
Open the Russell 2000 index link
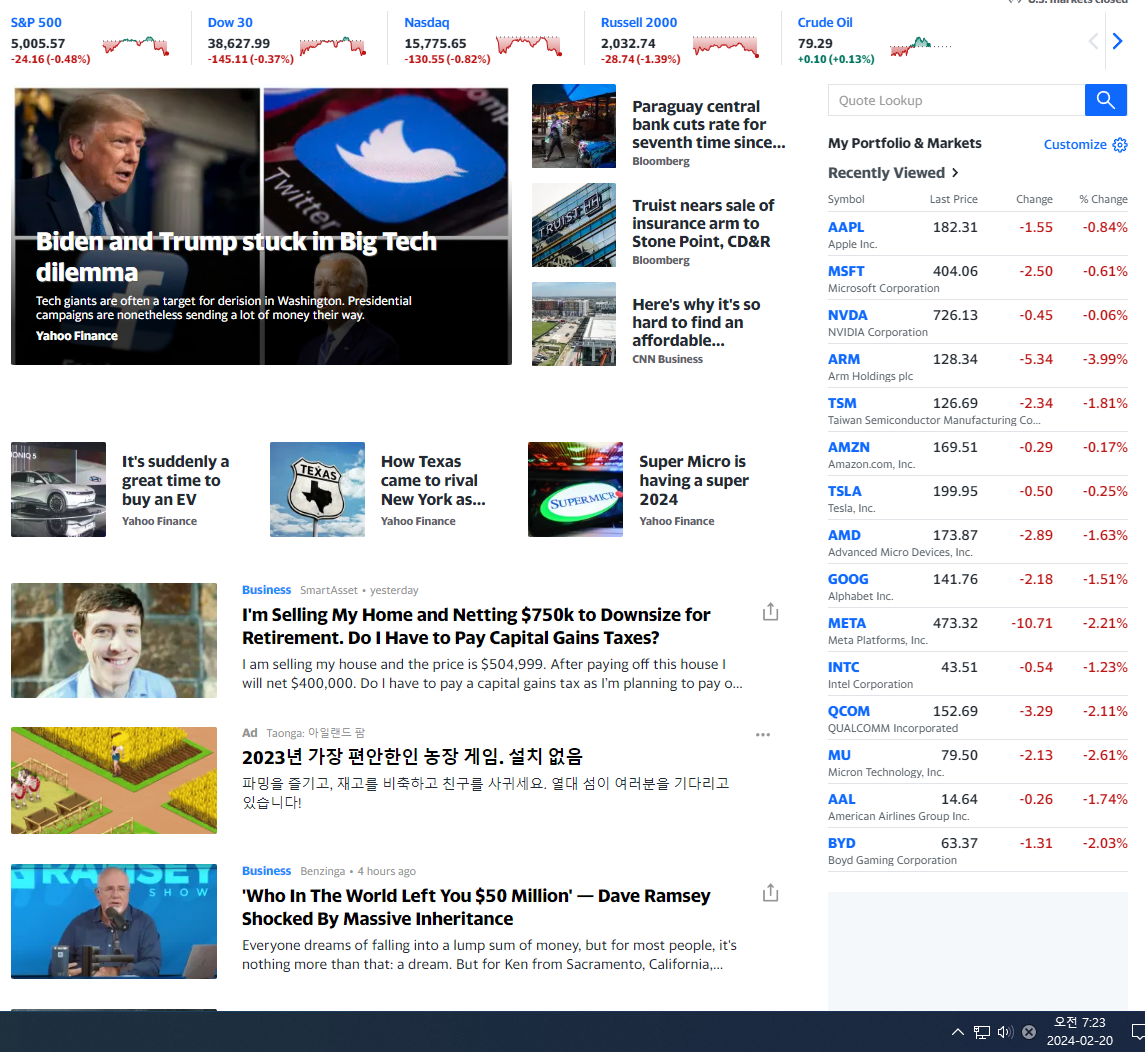tap(639, 23)
